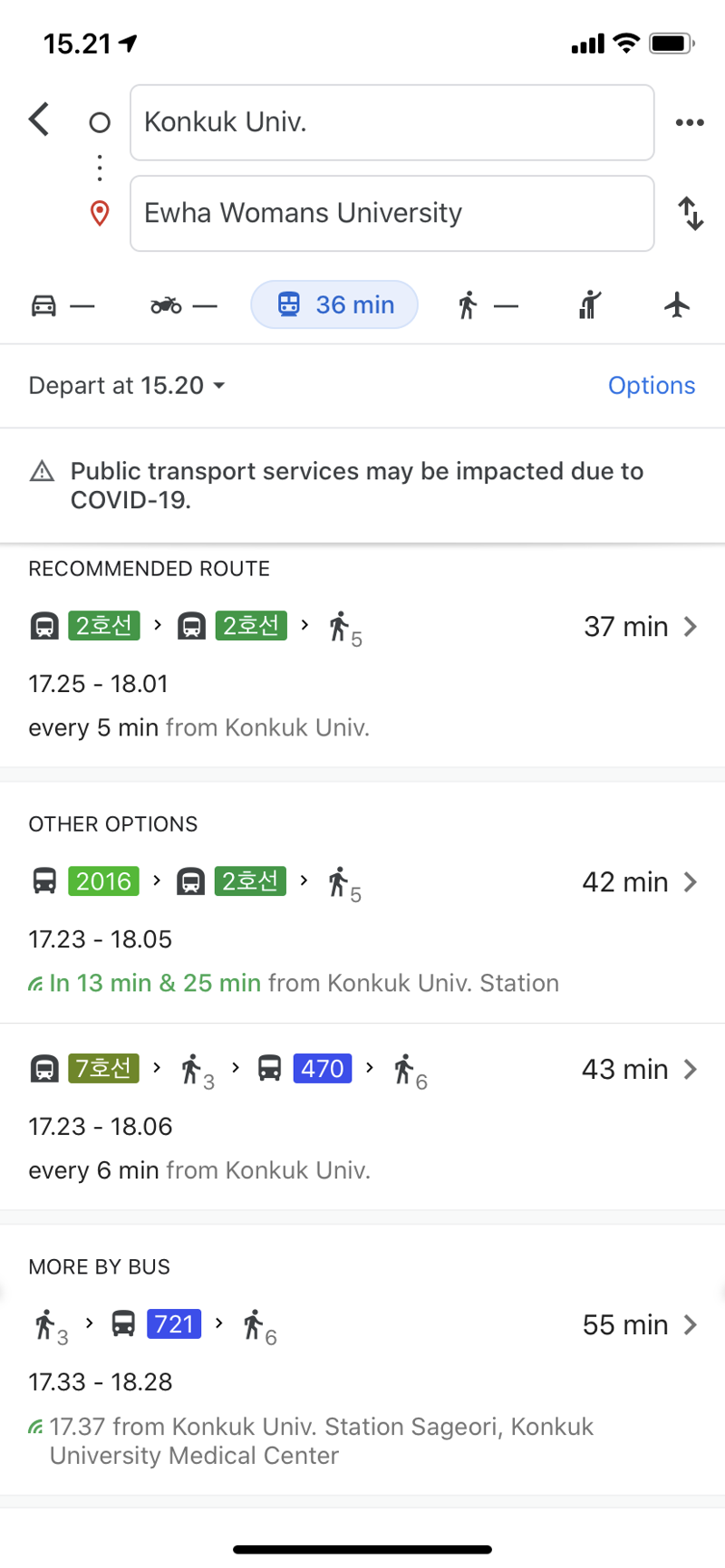Open the three-dot more menu

[x=690, y=122]
